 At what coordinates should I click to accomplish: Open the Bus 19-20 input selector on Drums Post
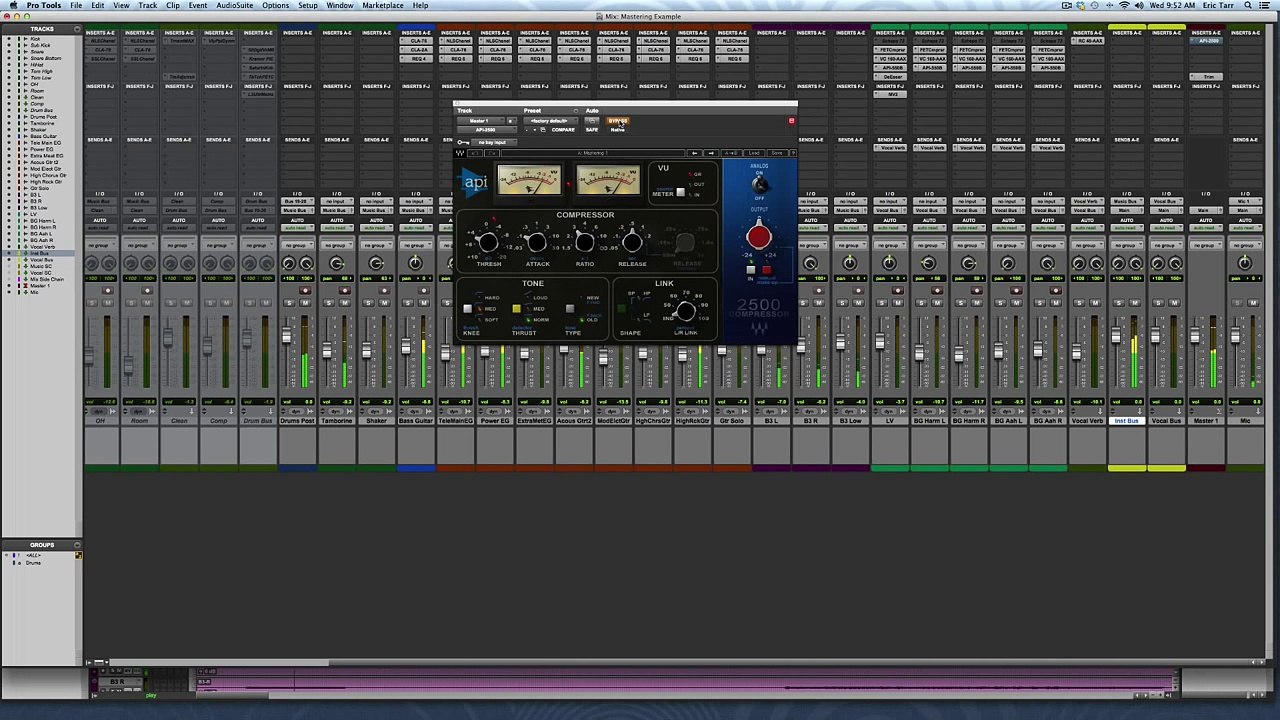tap(297, 202)
